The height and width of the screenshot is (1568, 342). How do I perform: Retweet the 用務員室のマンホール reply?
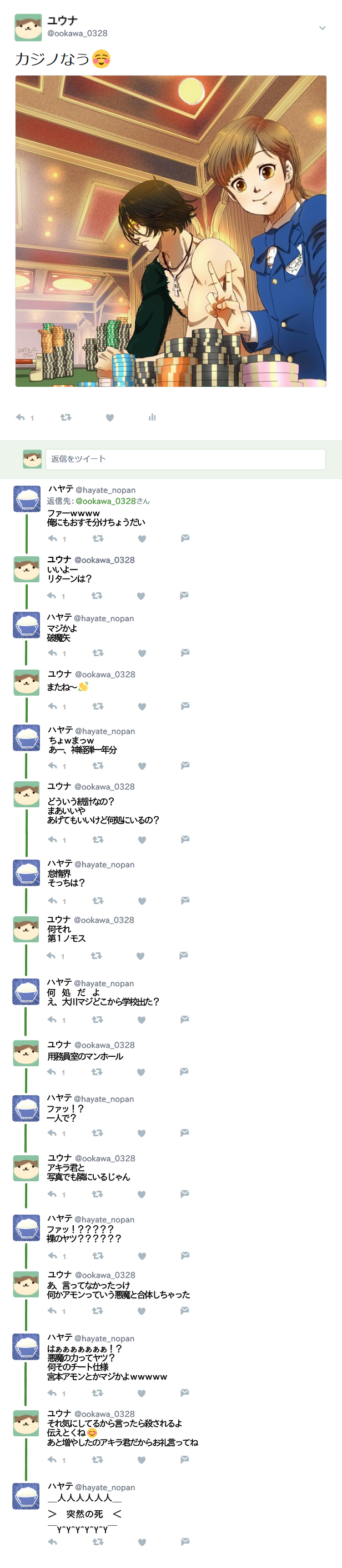(97, 1072)
